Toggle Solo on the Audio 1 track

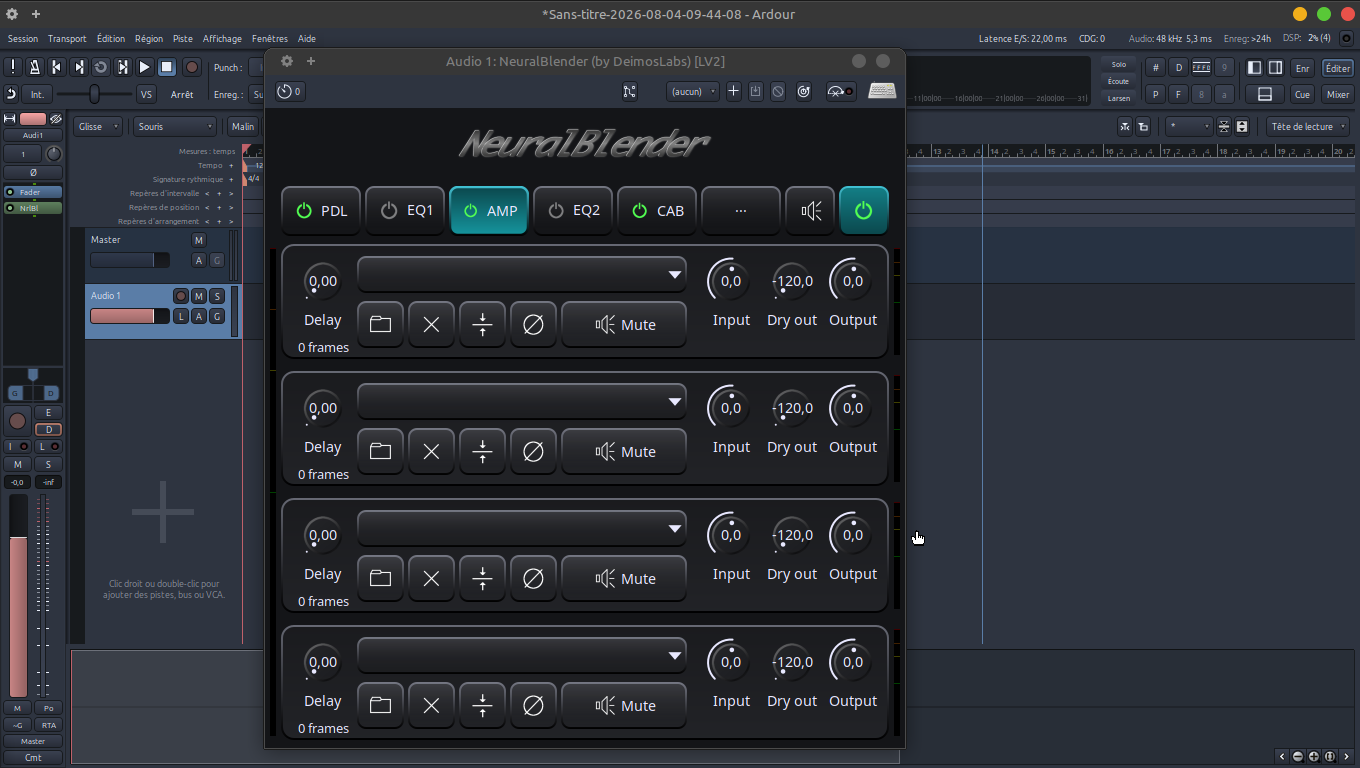coord(217,296)
